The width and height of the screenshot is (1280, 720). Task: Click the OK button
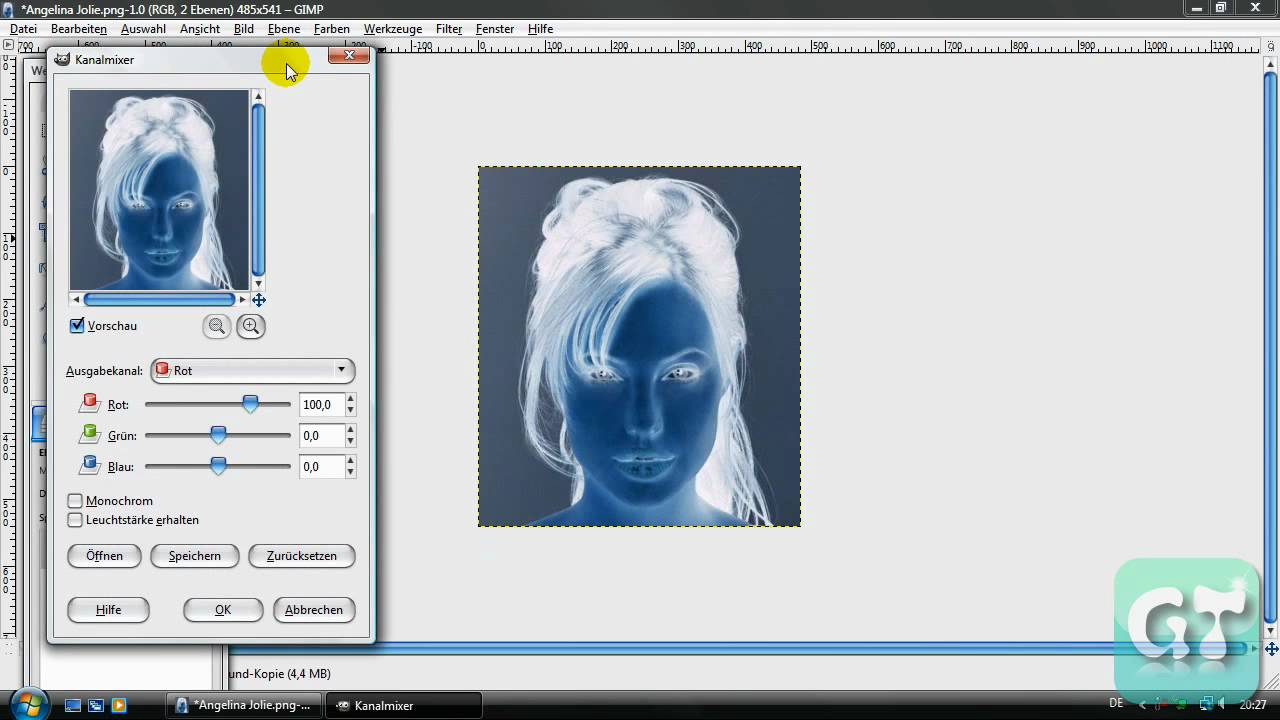223,610
